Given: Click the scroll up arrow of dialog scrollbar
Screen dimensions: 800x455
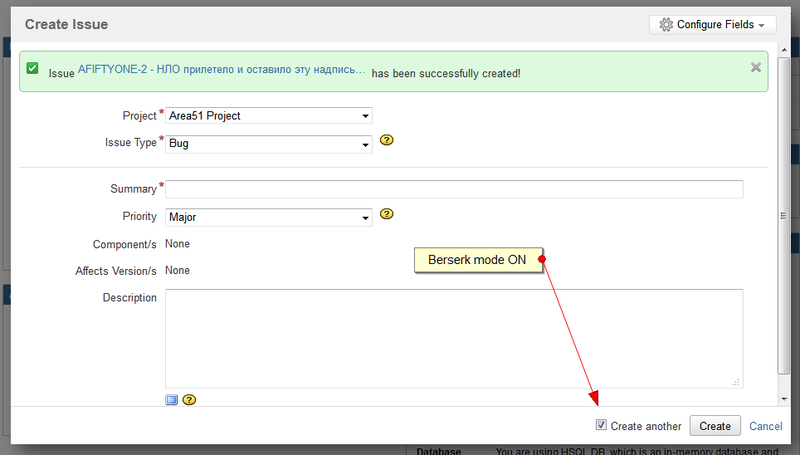Looking at the screenshot, I should 784,50.
